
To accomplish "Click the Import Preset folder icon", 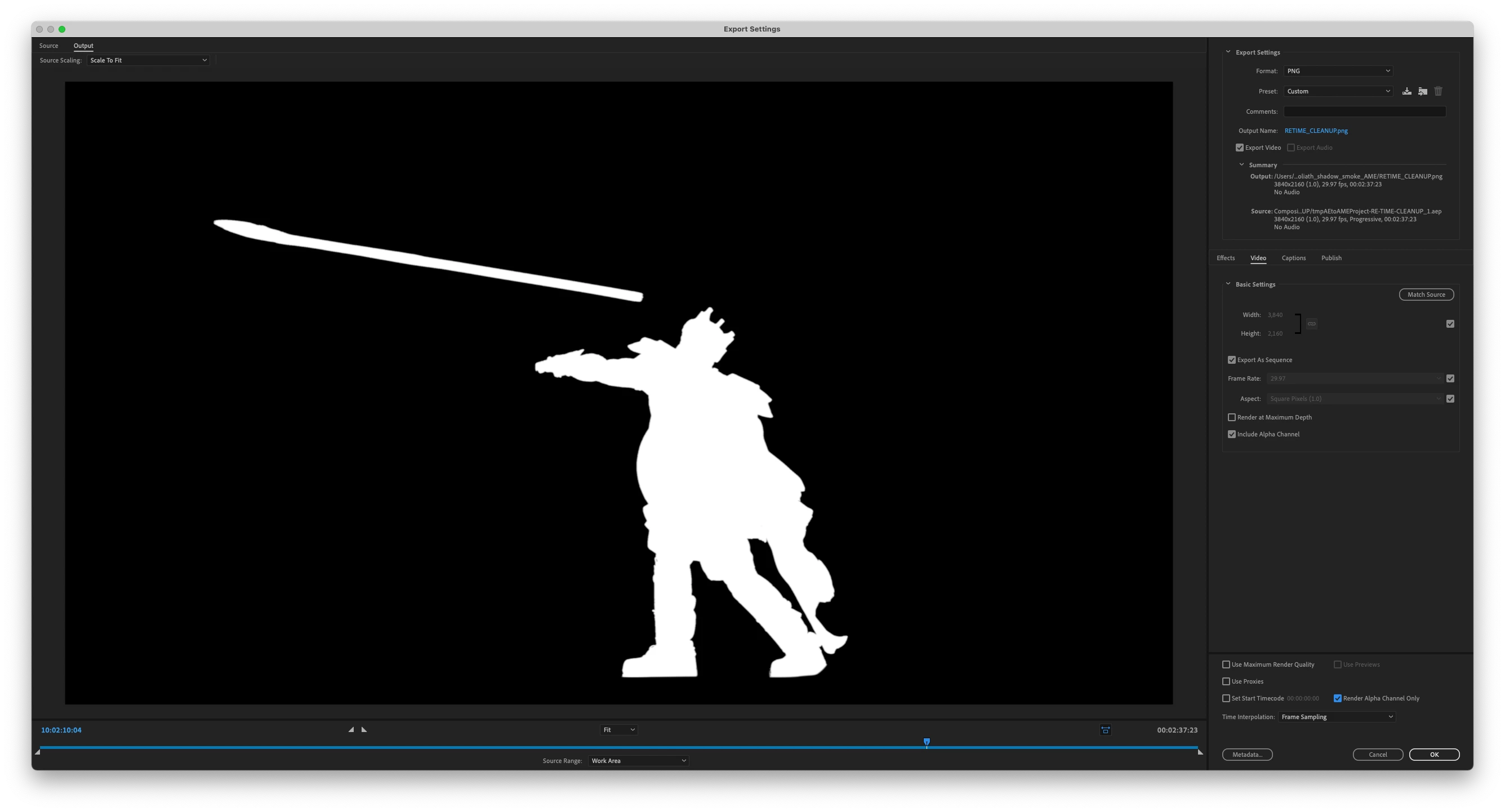I will coord(1423,91).
